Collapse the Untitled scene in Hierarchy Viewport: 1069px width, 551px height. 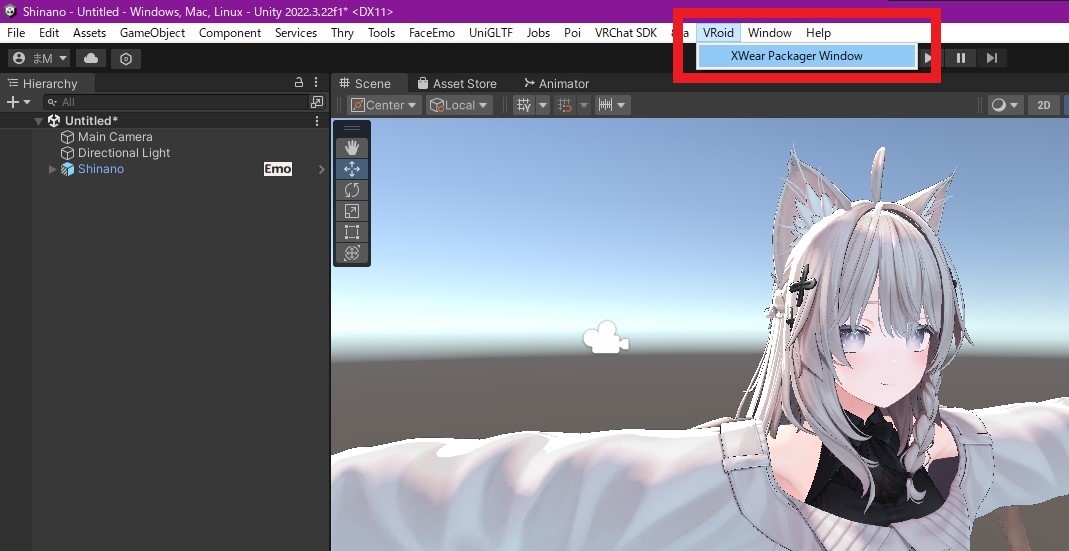[x=39, y=121]
